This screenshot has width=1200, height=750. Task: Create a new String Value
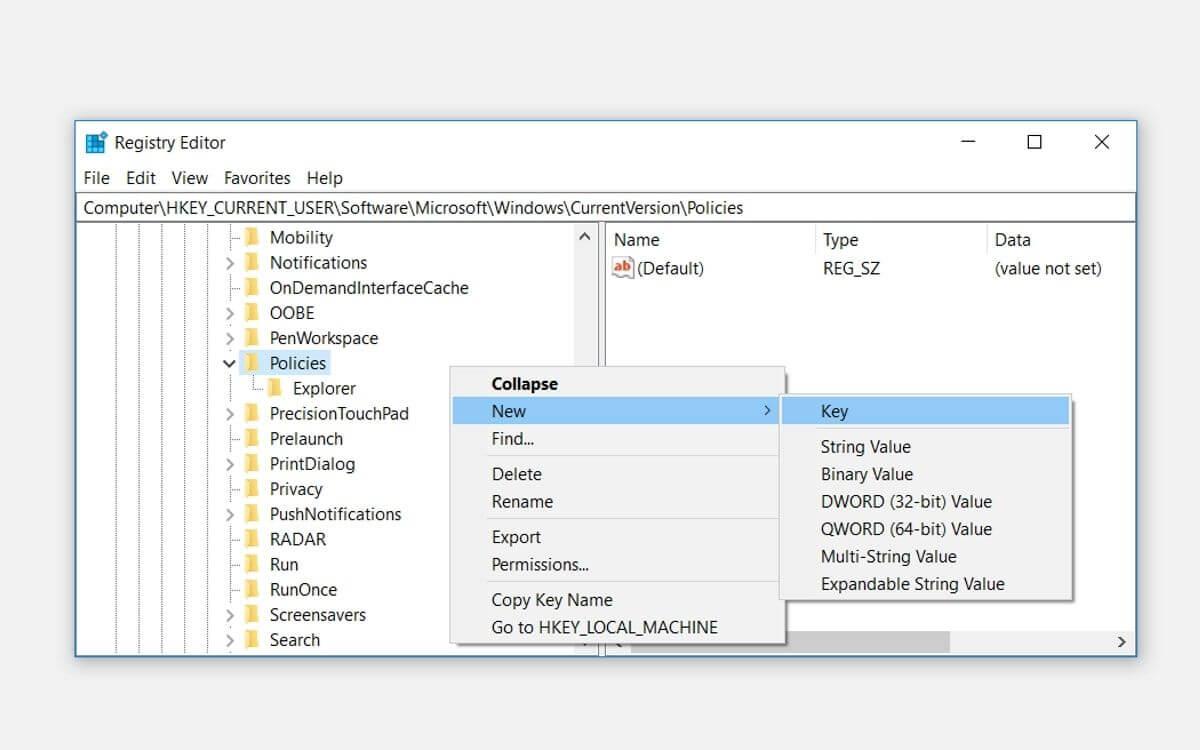(925, 447)
